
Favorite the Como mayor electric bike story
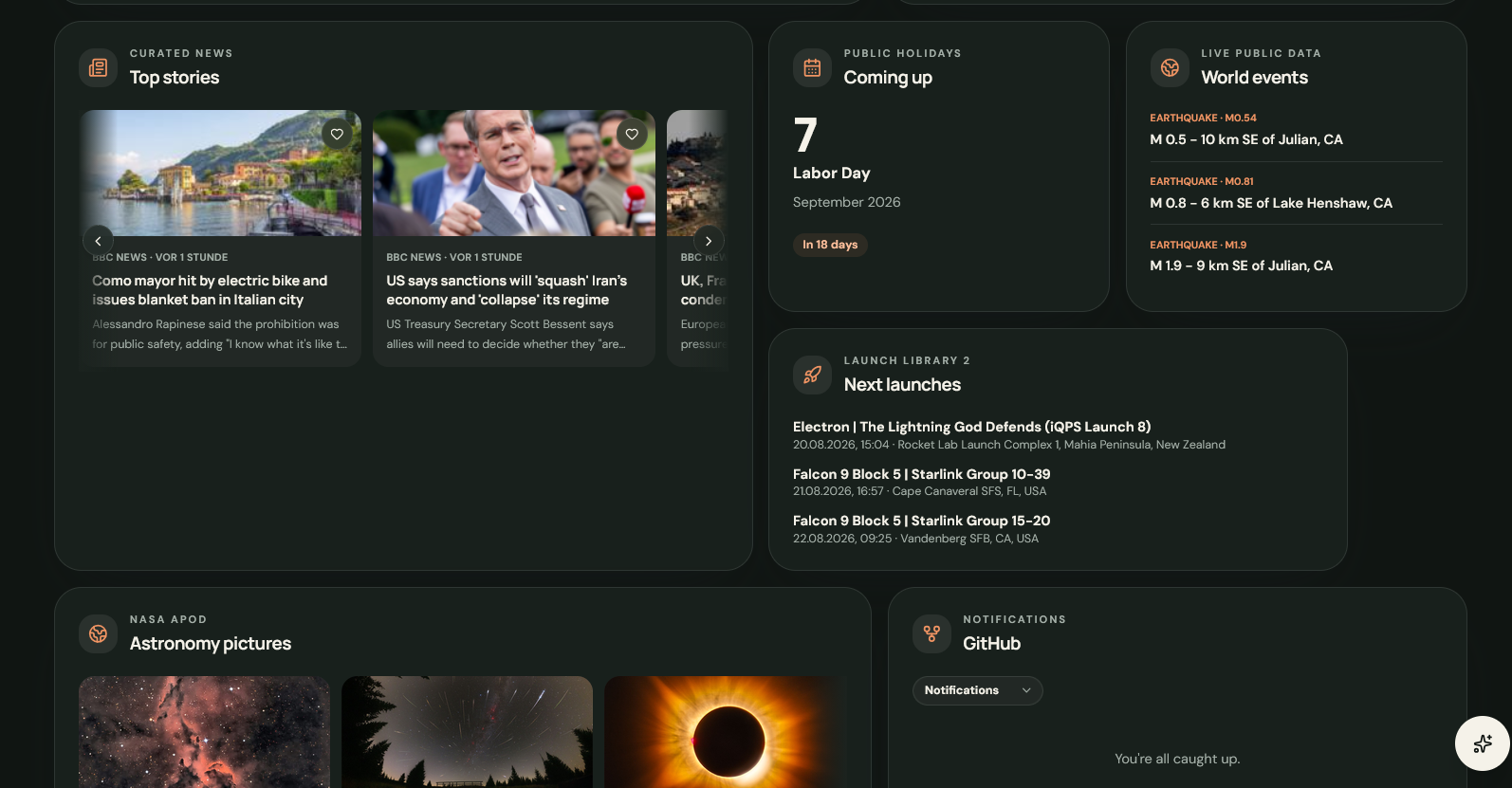(x=337, y=134)
